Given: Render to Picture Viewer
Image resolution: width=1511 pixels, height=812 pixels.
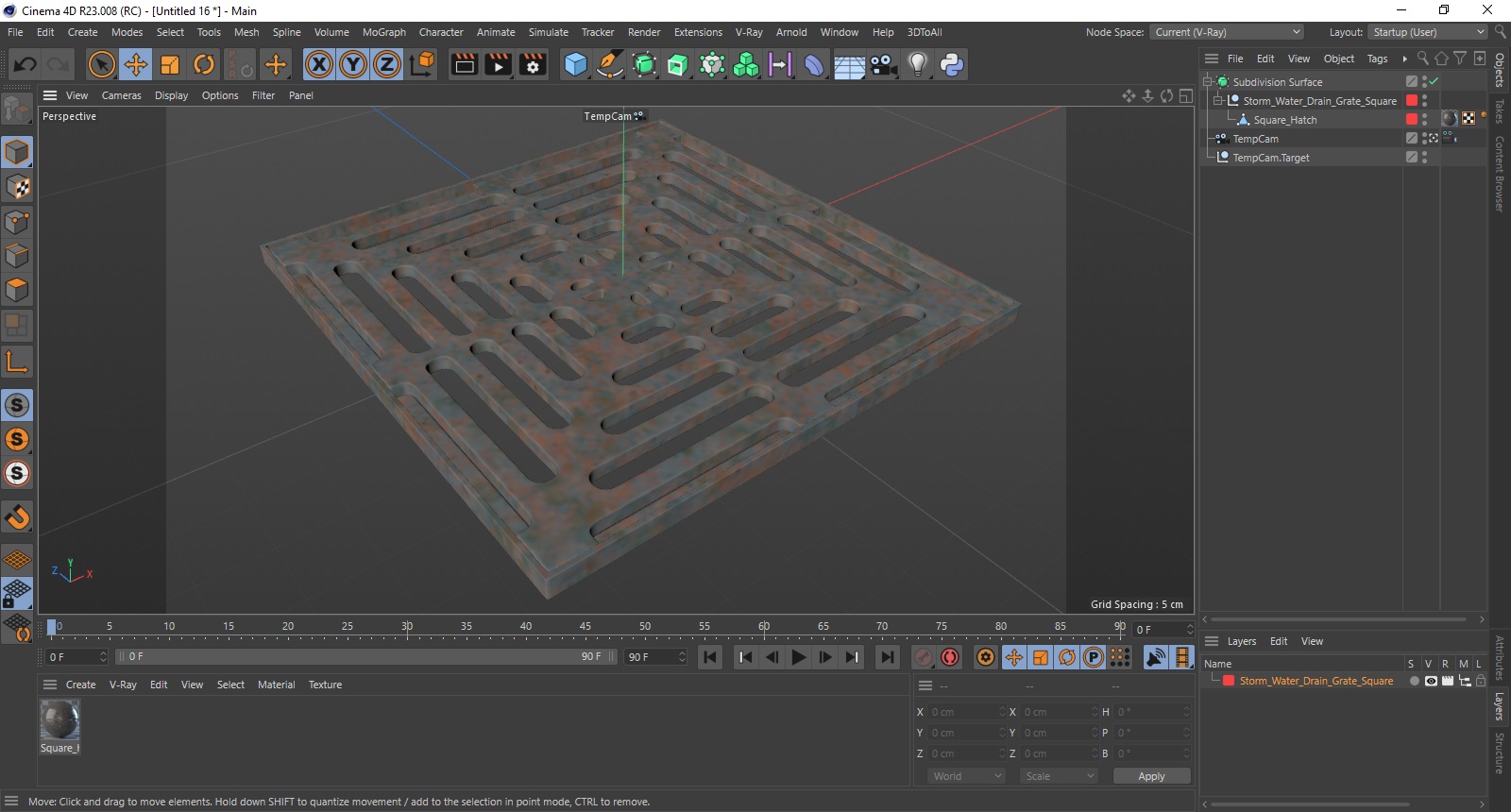Looking at the screenshot, I should [x=499, y=64].
